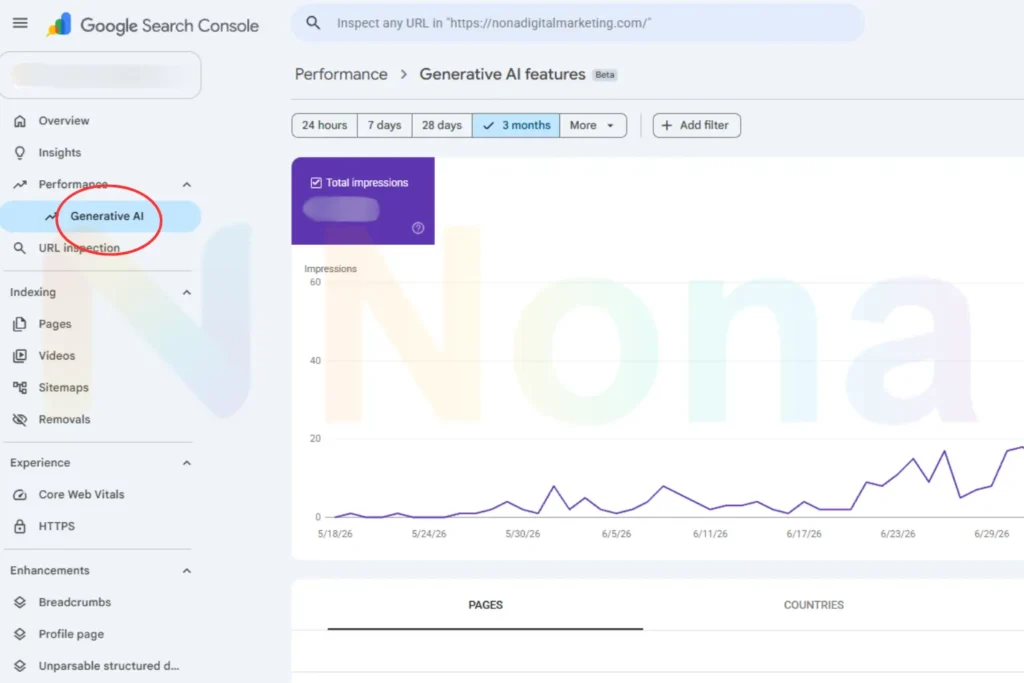
Task: Collapse the Enhancements section chevron
Action: tap(187, 571)
